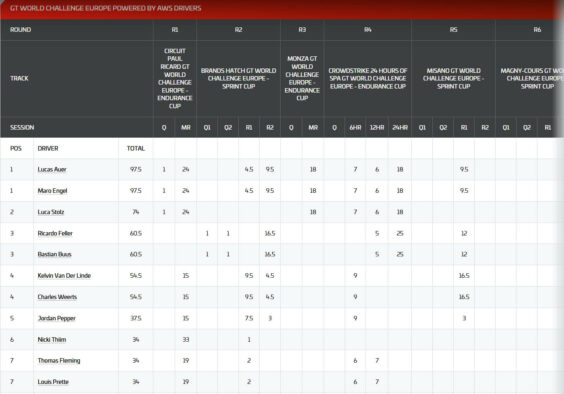Click the TOTAL column header
564x394 pixels.
click(x=136, y=148)
